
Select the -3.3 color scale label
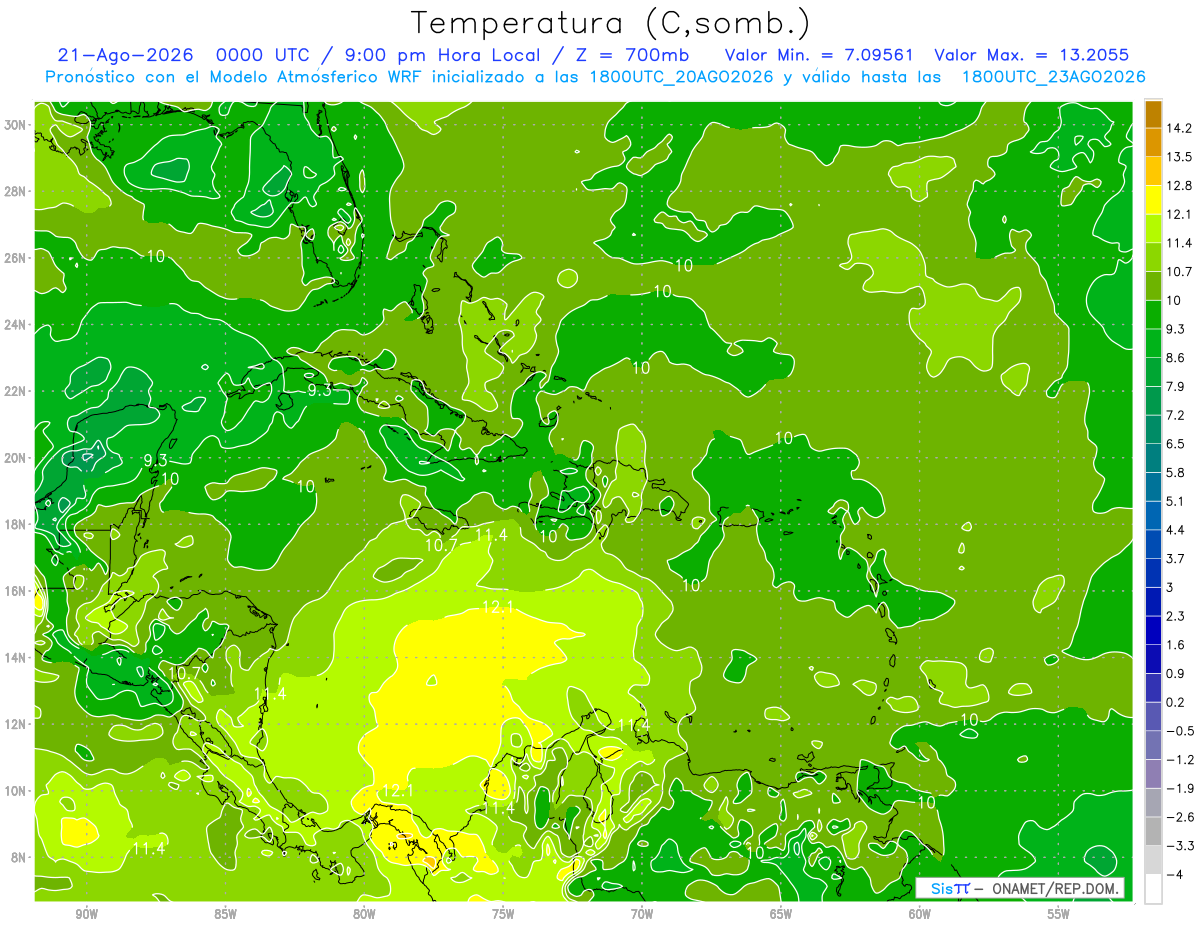click(1180, 846)
